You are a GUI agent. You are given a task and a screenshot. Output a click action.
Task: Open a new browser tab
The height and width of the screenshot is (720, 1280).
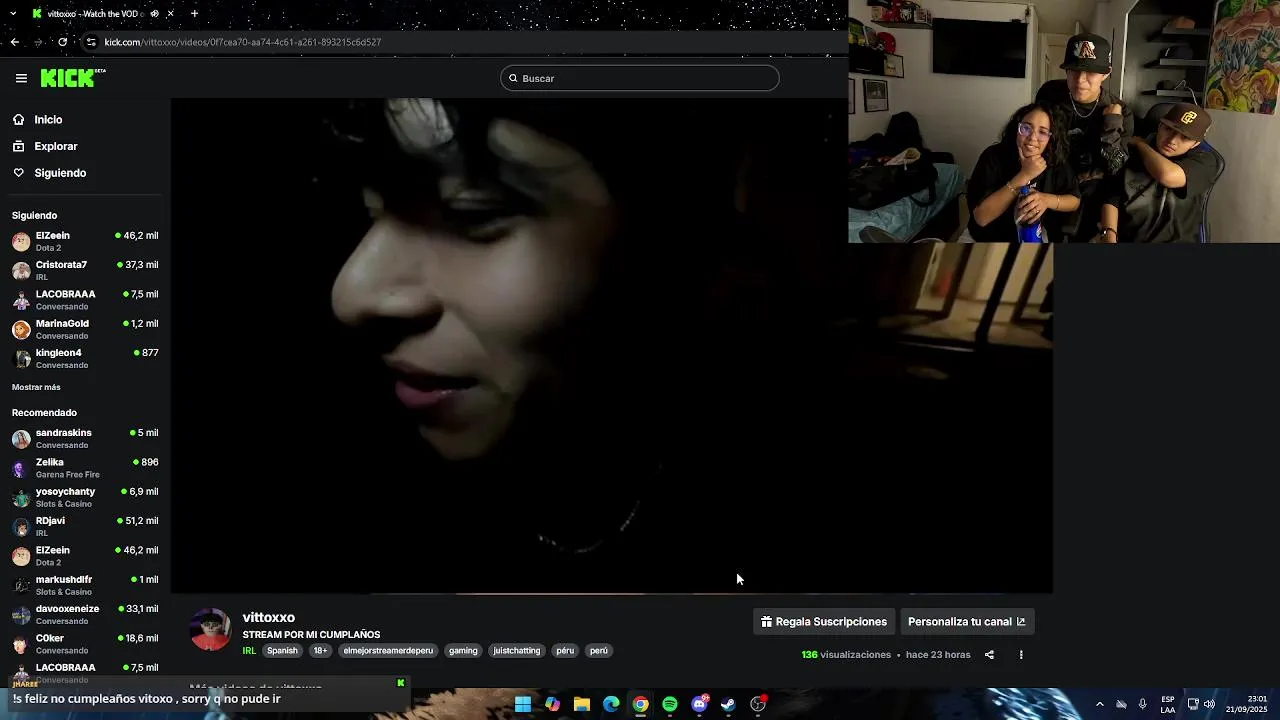(194, 14)
